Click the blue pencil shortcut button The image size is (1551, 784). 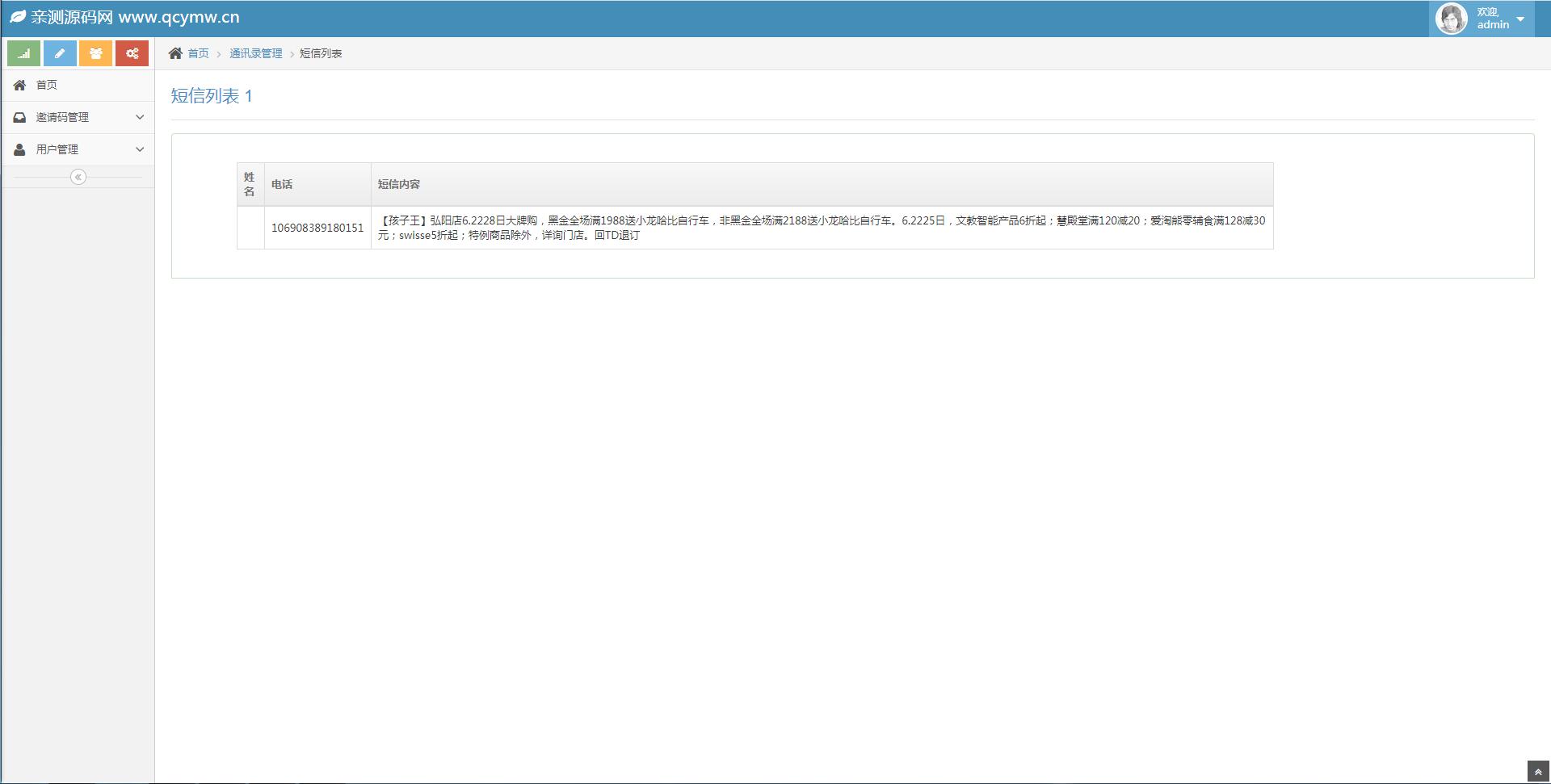(60, 53)
